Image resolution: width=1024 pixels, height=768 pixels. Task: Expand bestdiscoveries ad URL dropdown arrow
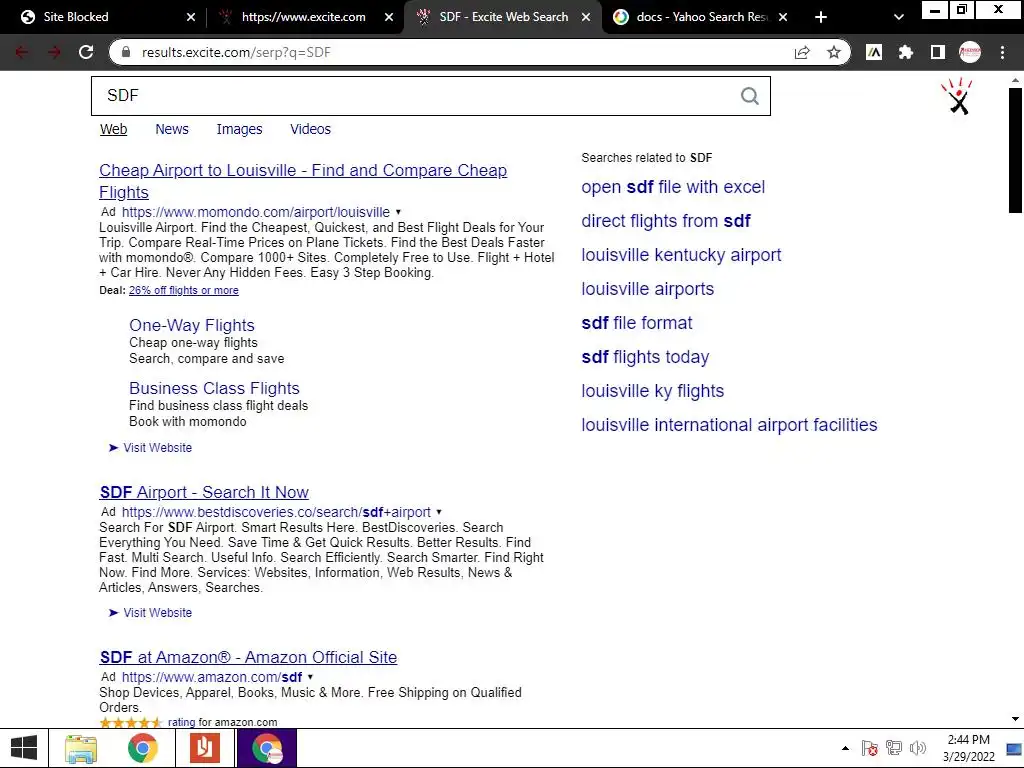coord(439,512)
